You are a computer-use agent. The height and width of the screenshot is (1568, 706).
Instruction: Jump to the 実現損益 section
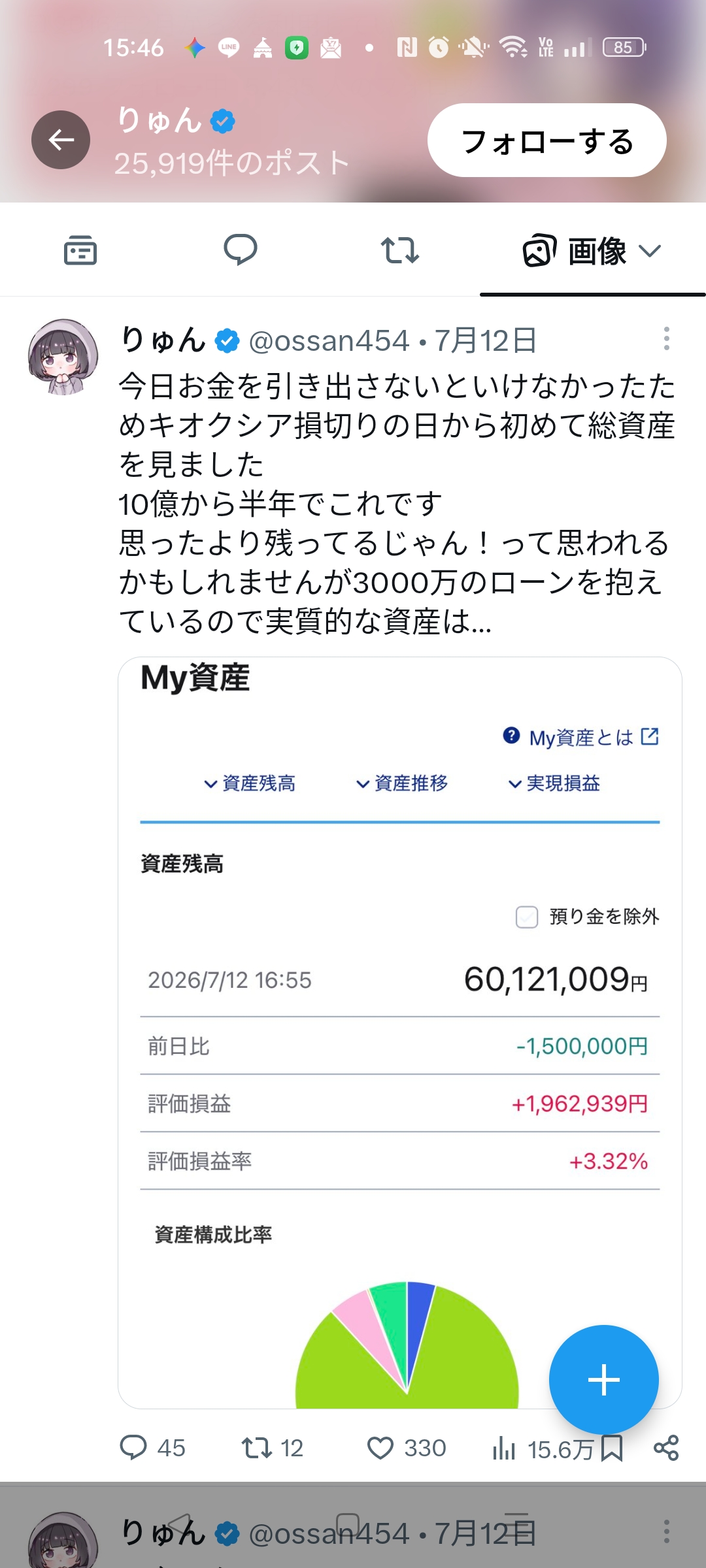pyautogui.click(x=554, y=783)
